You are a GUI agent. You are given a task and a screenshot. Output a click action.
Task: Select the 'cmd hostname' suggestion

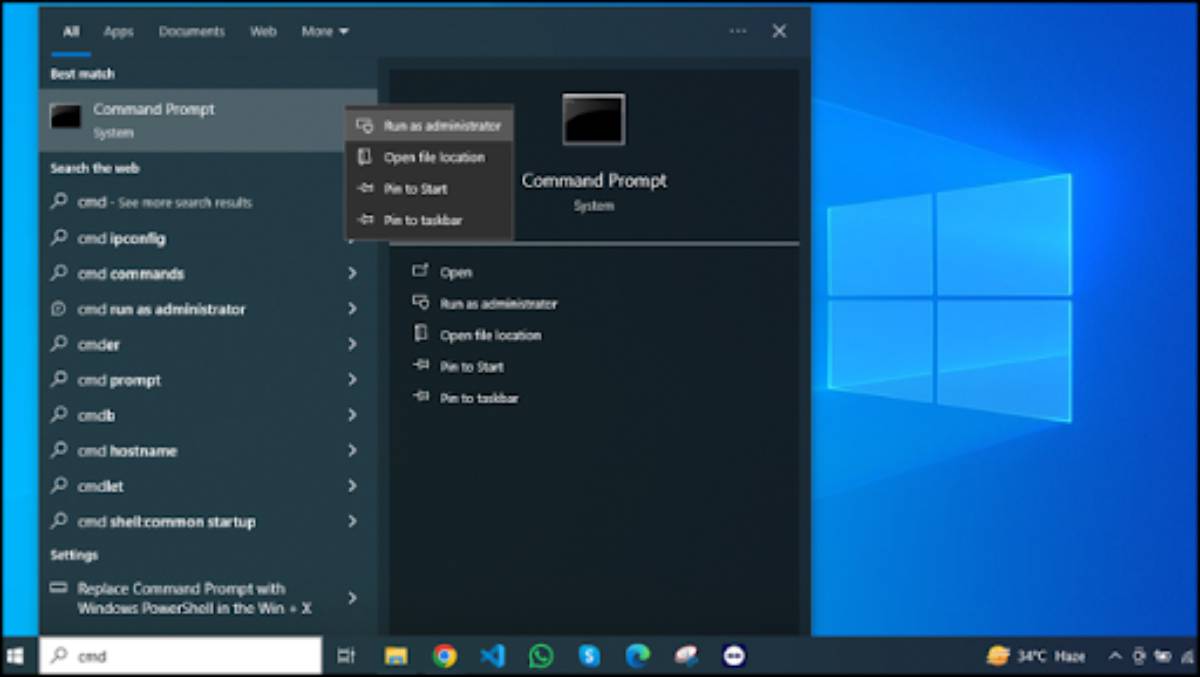pyautogui.click(x=208, y=451)
